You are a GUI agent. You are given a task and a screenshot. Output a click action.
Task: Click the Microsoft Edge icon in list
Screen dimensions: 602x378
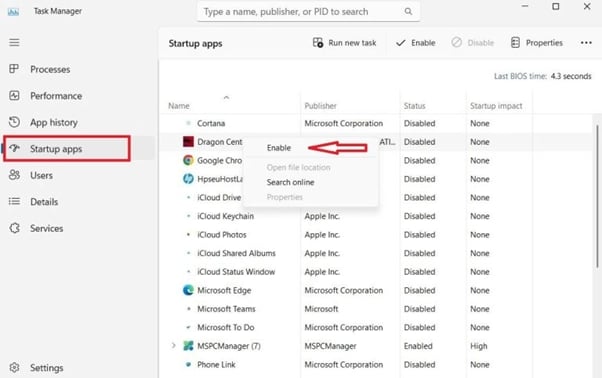(x=188, y=290)
